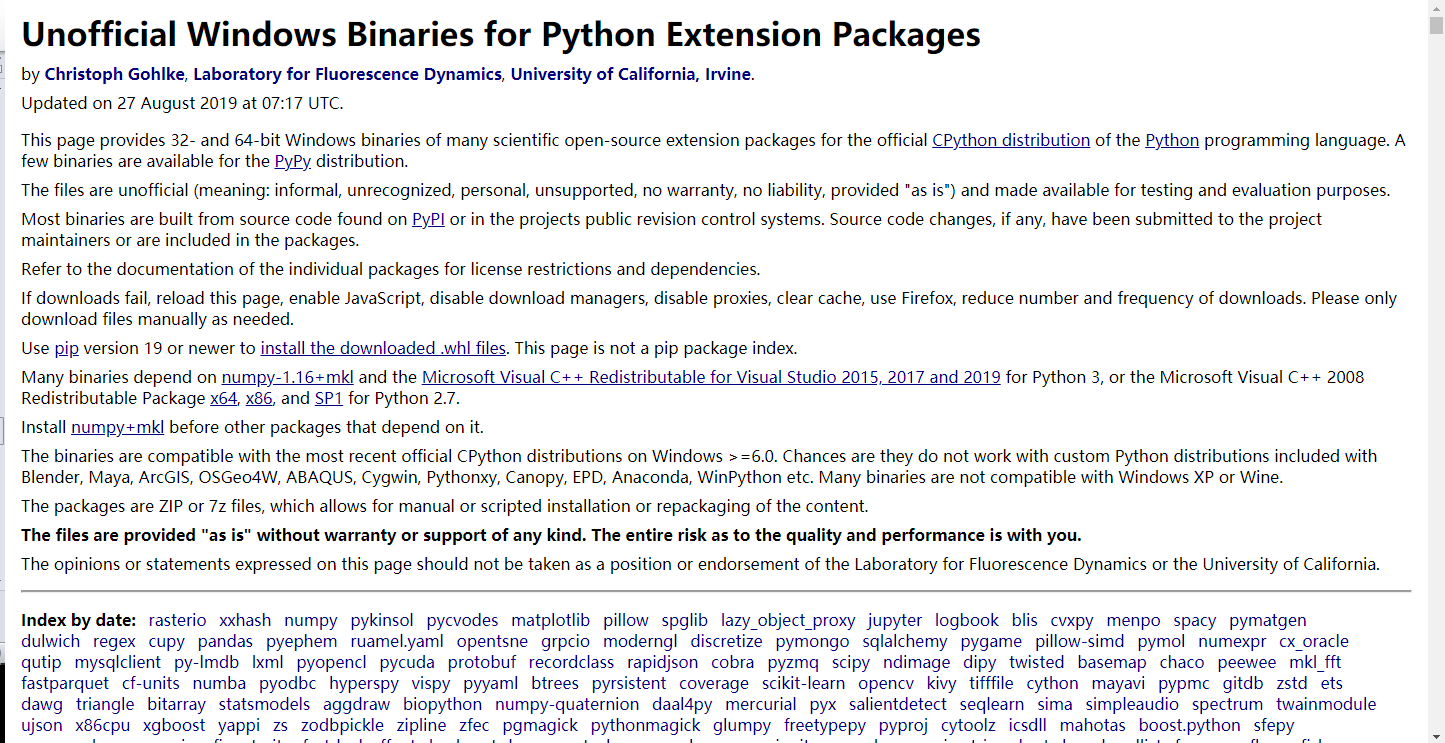
Task: Jump to ruamel.yaml package
Action: coord(398,641)
